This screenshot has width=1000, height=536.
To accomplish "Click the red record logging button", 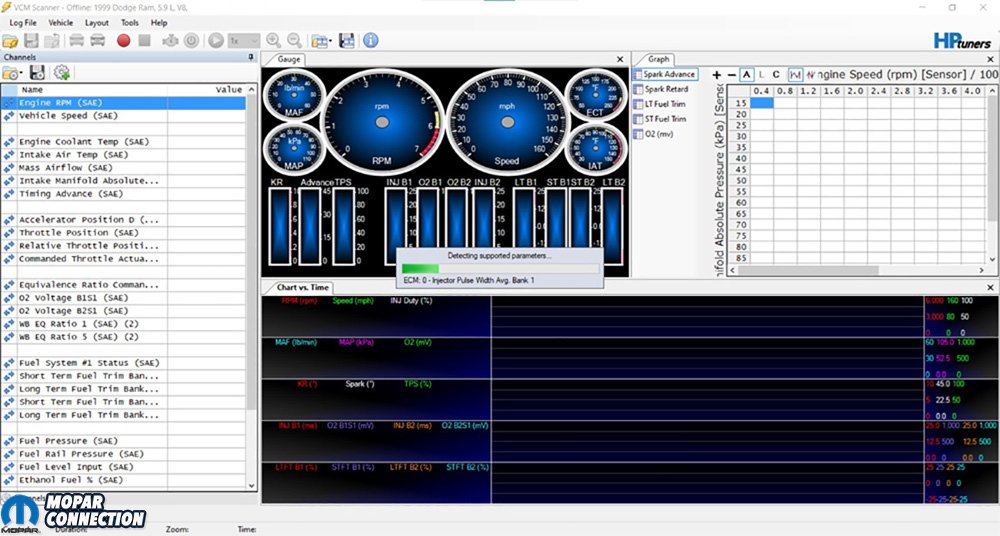I will coord(124,41).
